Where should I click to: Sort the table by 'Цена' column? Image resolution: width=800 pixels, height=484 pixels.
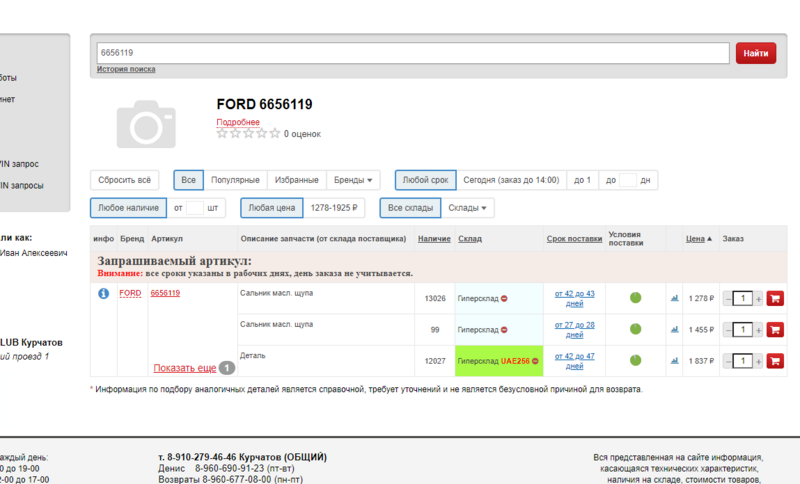pos(698,239)
